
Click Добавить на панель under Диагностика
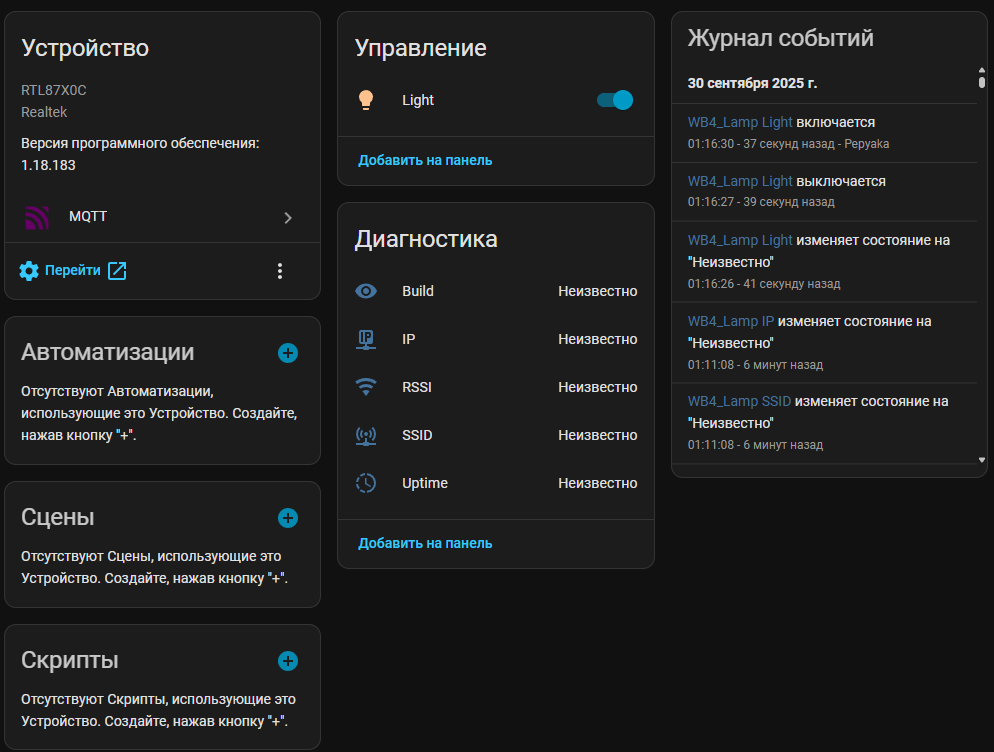point(425,544)
